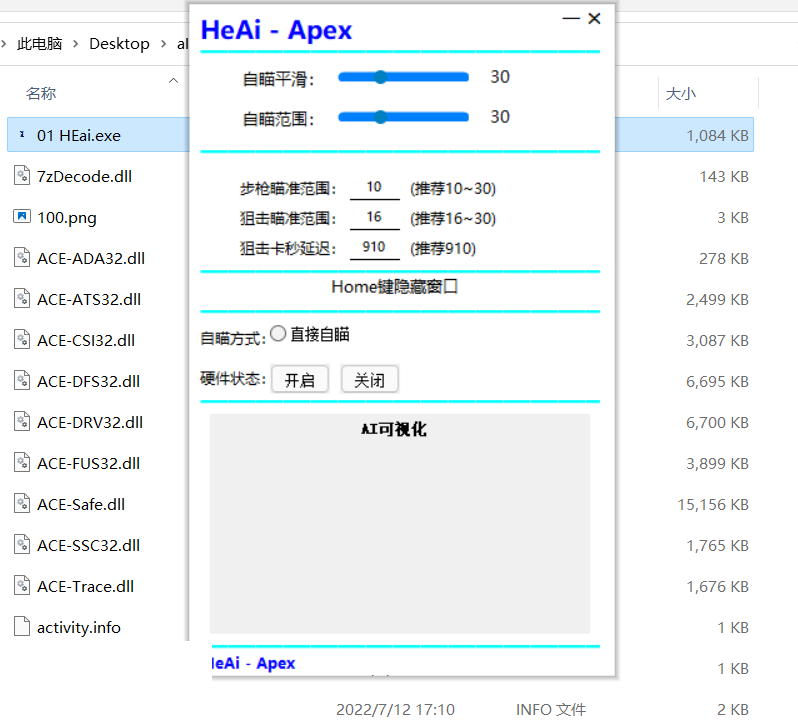The image size is (798, 725).
Task: Click the ACE-FUS32.dll file icon
Action: point(22,462)
